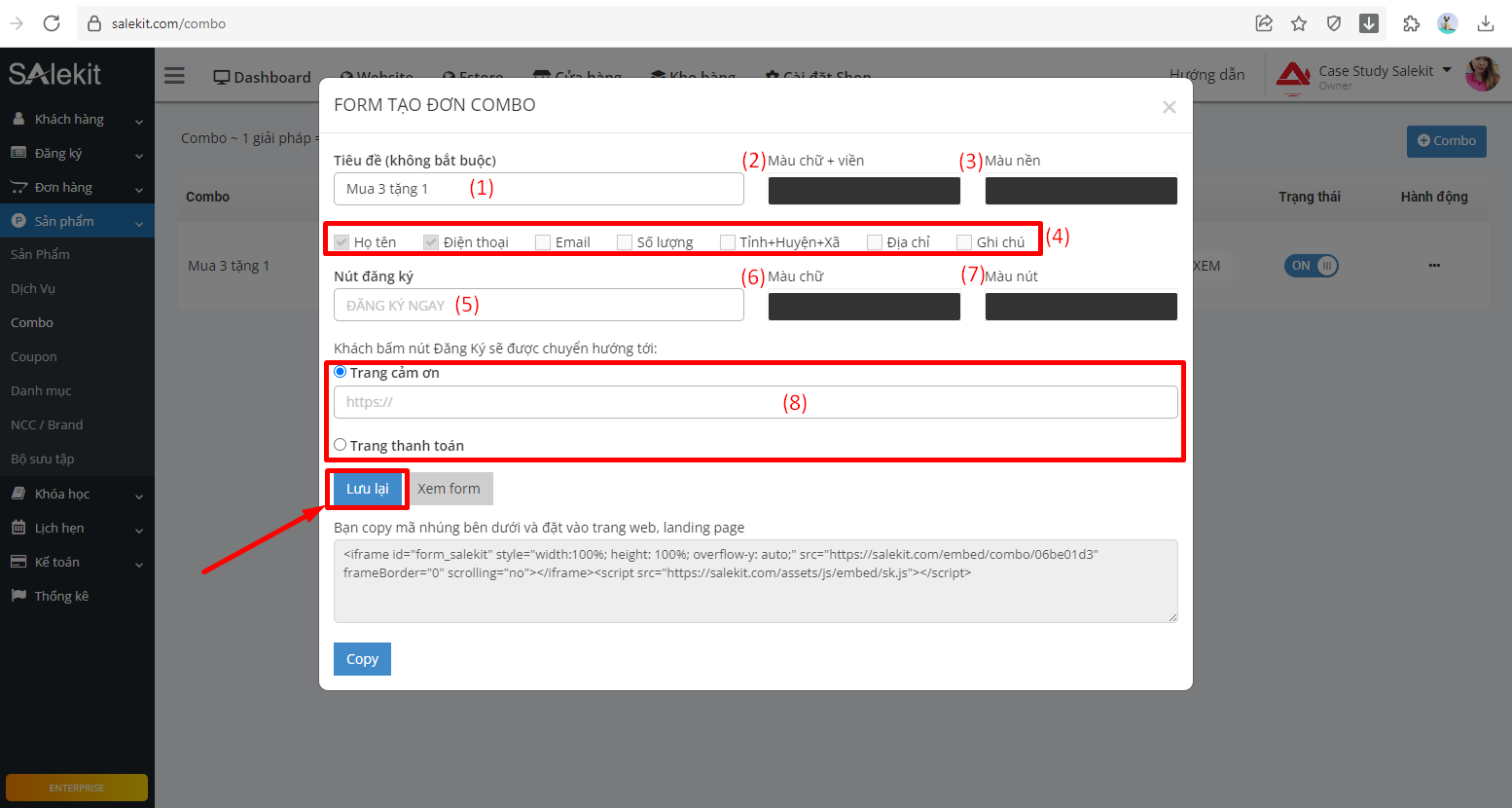Open Coupon submenu item
Screen dimensions: 1512x808
pyautogui.click(x=34, y=356)
